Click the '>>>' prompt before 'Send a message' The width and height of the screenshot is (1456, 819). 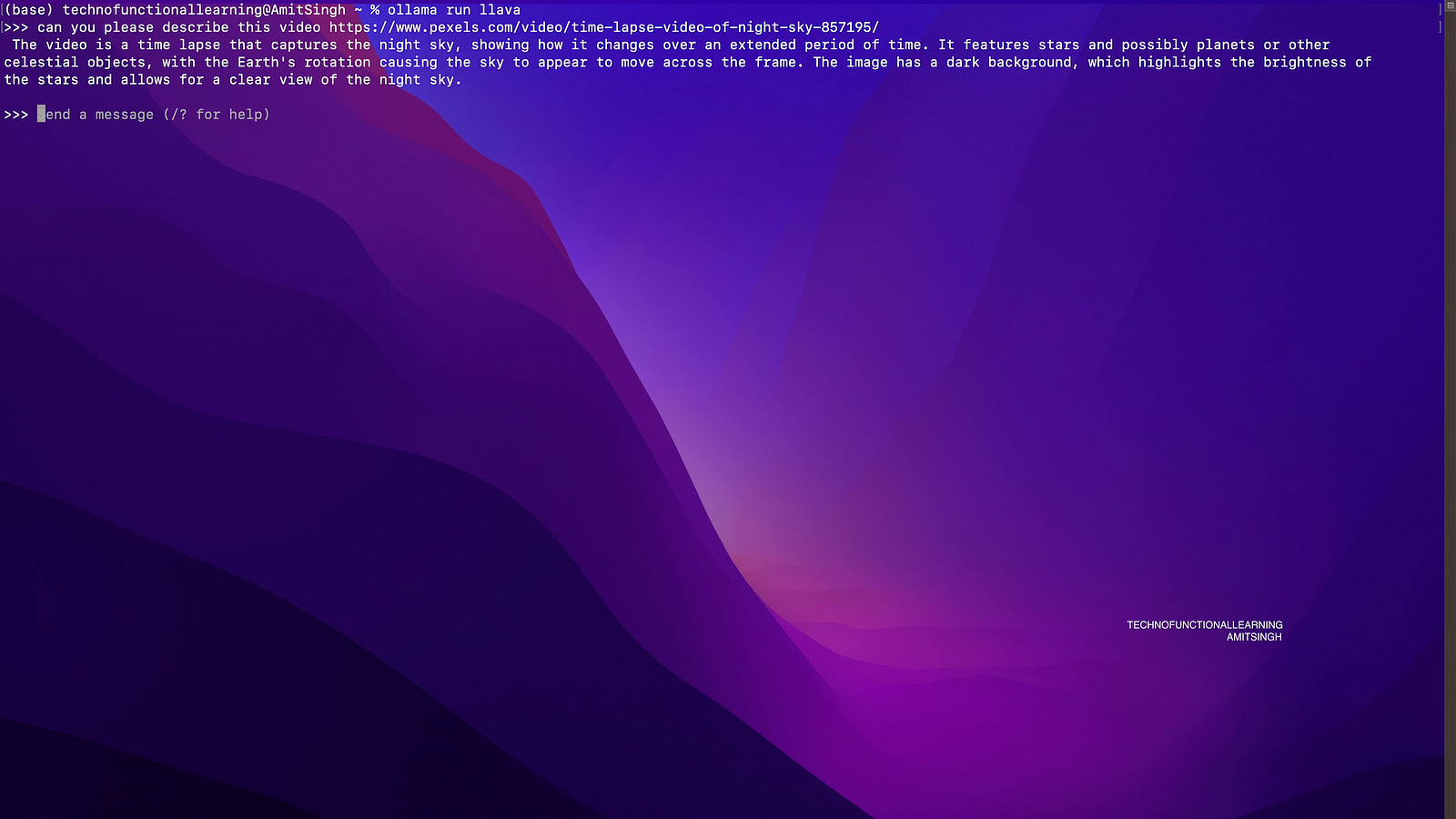click(16, 115)
